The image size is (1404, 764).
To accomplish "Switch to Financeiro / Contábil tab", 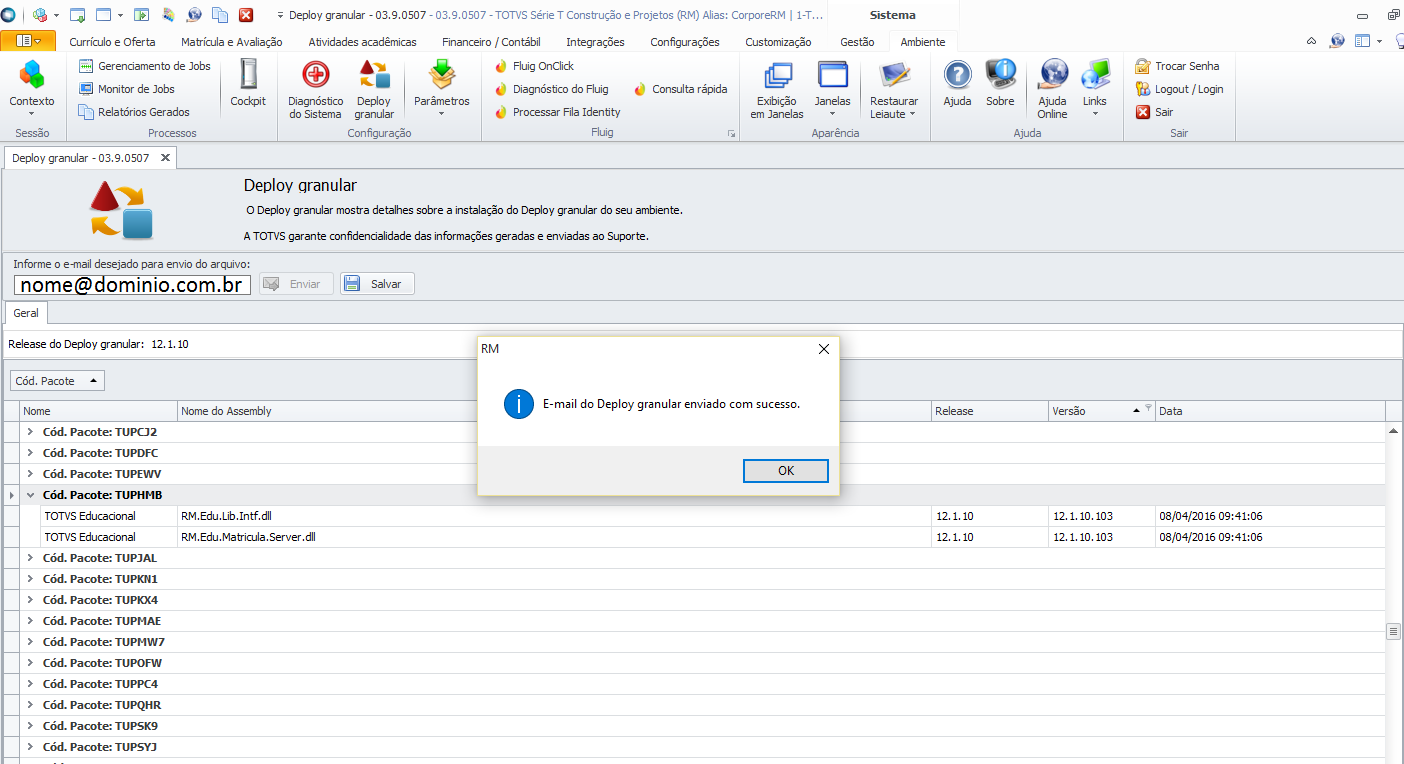I will tap(491, 42).
